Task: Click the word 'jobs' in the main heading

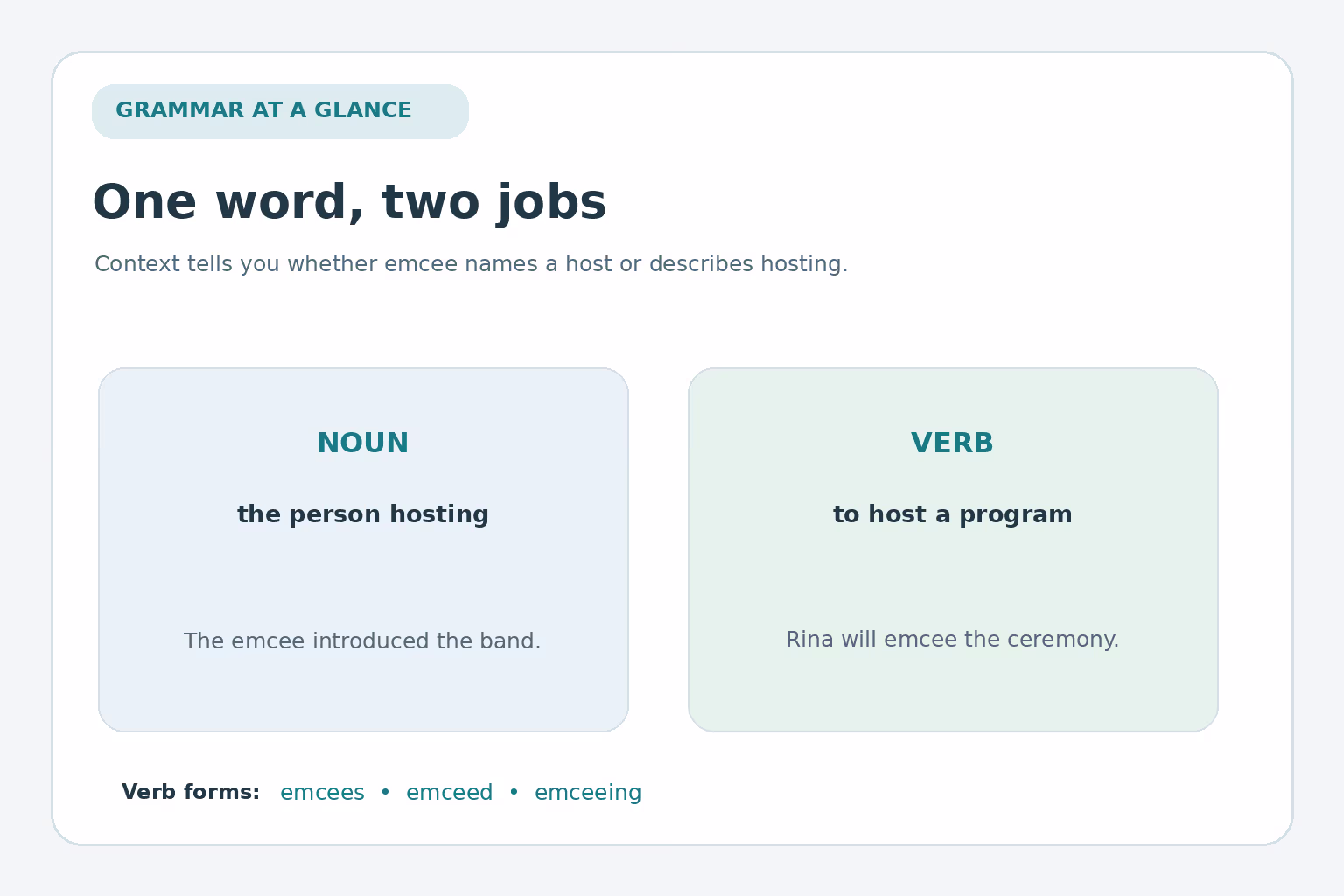Action: tap(551, 203)
